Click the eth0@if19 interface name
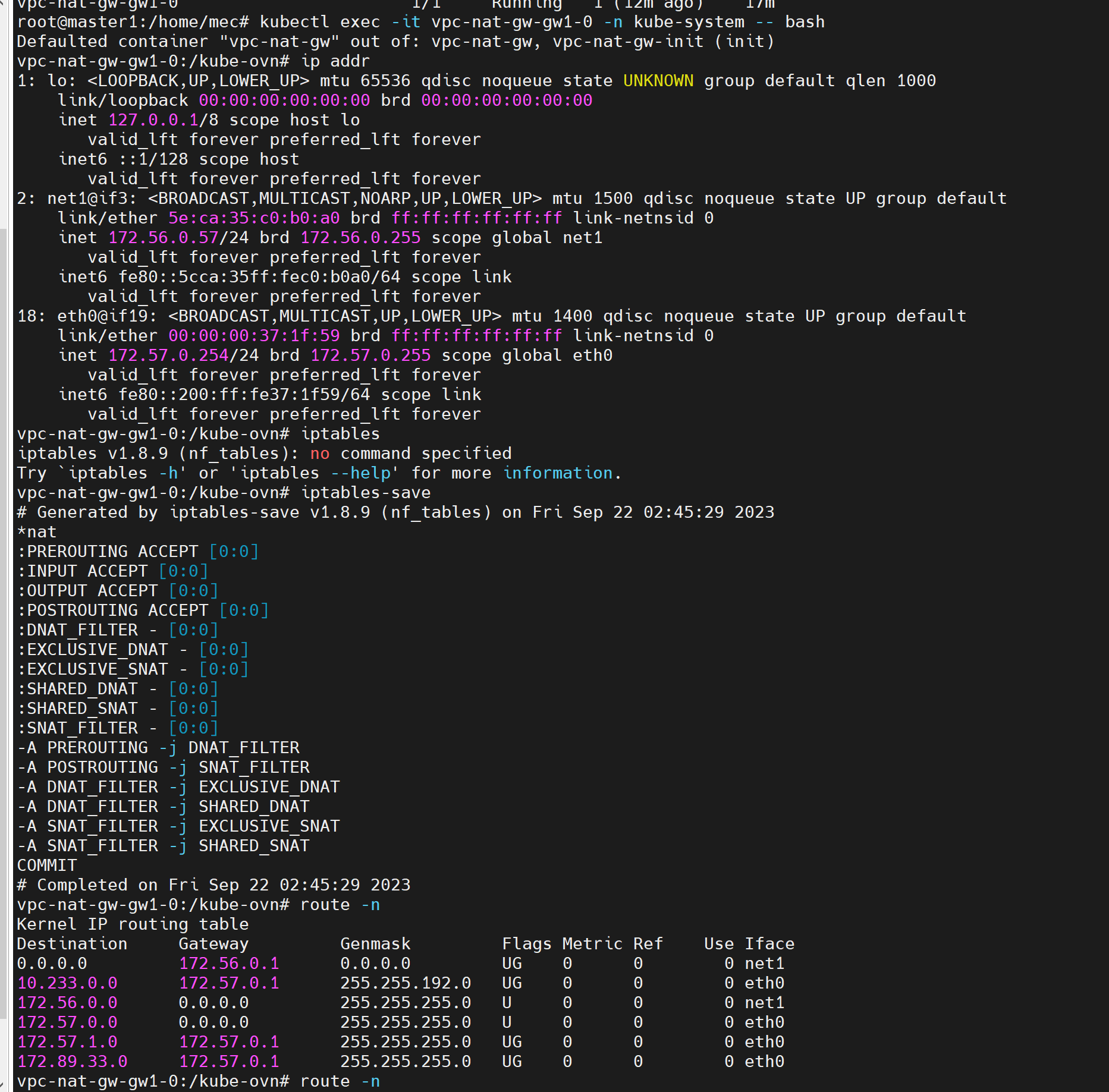 [x=105, y=316]
